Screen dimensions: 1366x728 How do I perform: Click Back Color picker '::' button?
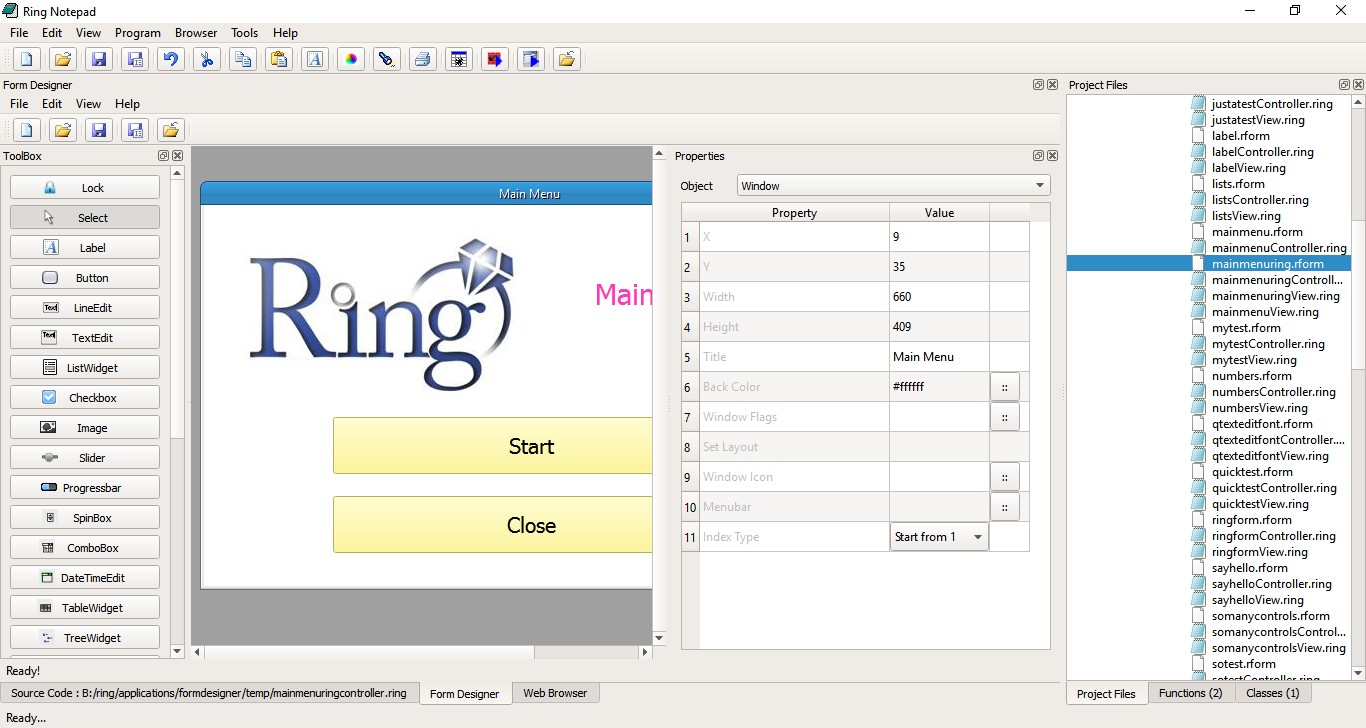coord(1005,387)
